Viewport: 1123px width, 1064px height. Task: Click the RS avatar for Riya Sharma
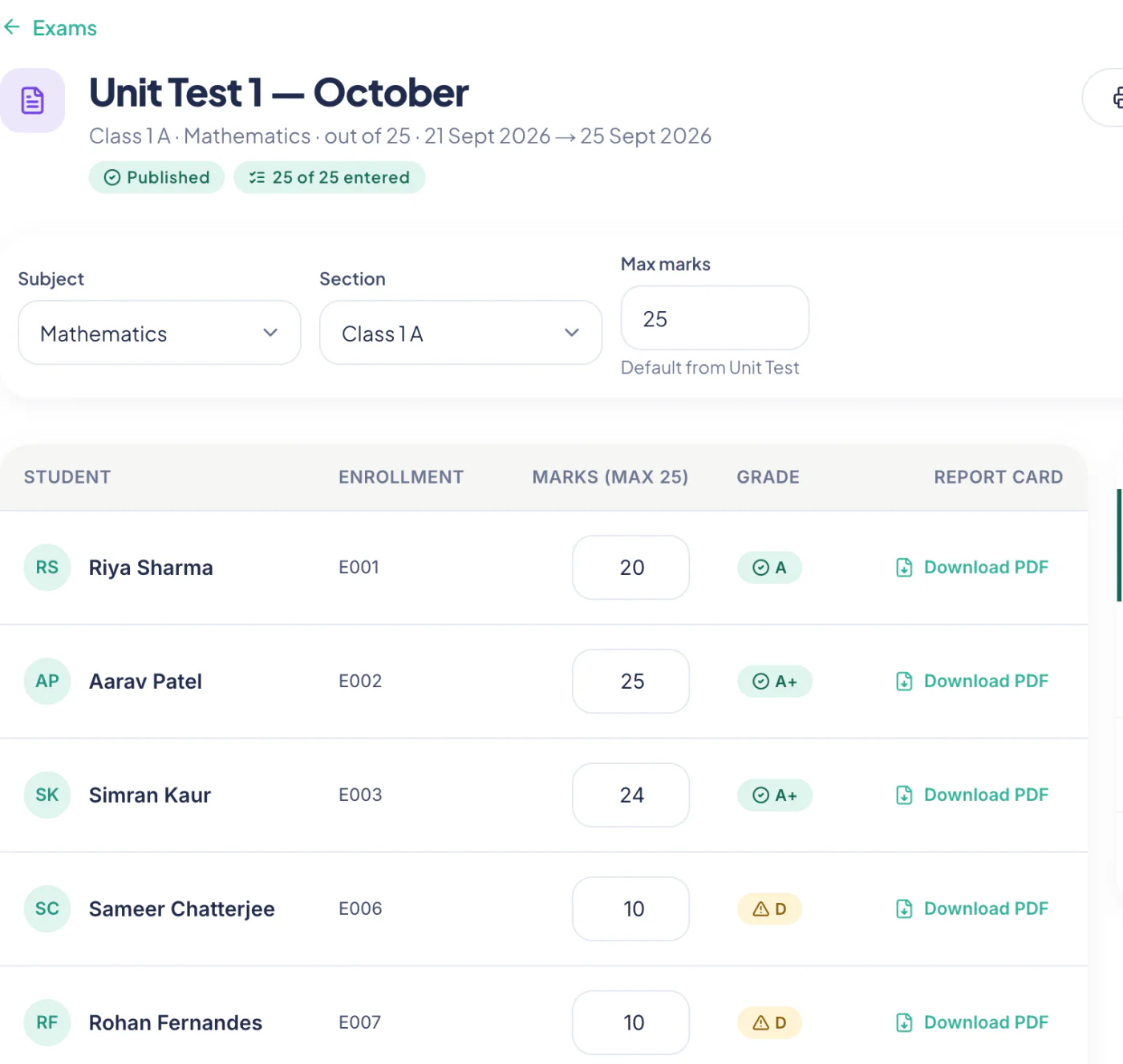[x=47, y=568]
